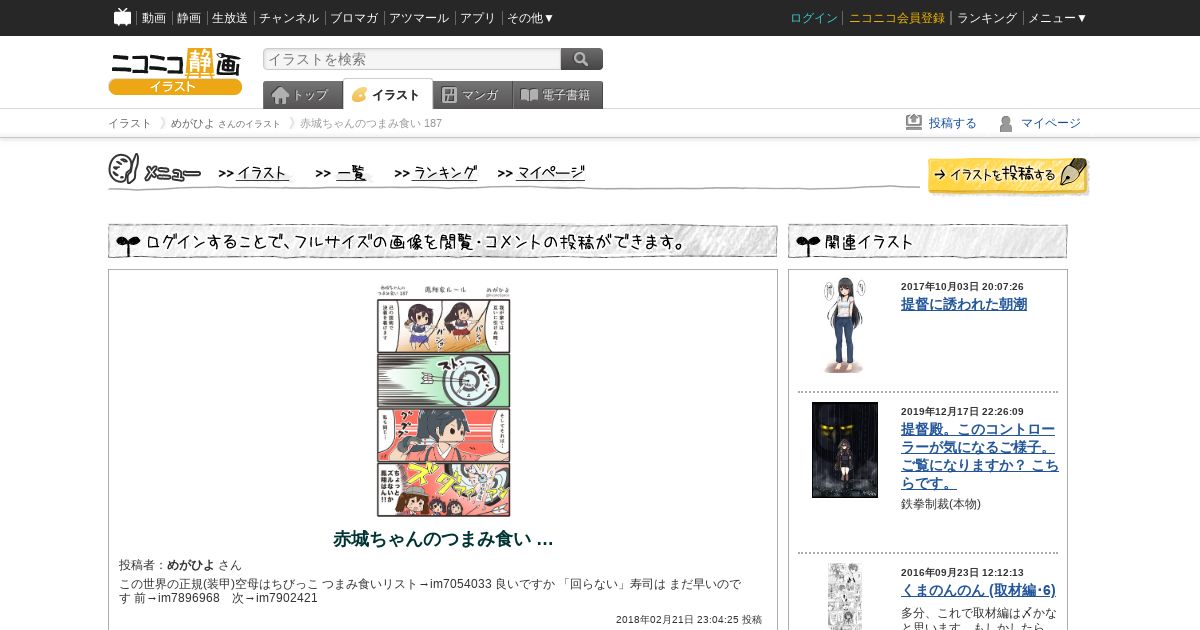Click date text 2018年02月21日 23:04:25 投稿
1200x630 pixels.
pyautogui.click(x=689, y=620)
